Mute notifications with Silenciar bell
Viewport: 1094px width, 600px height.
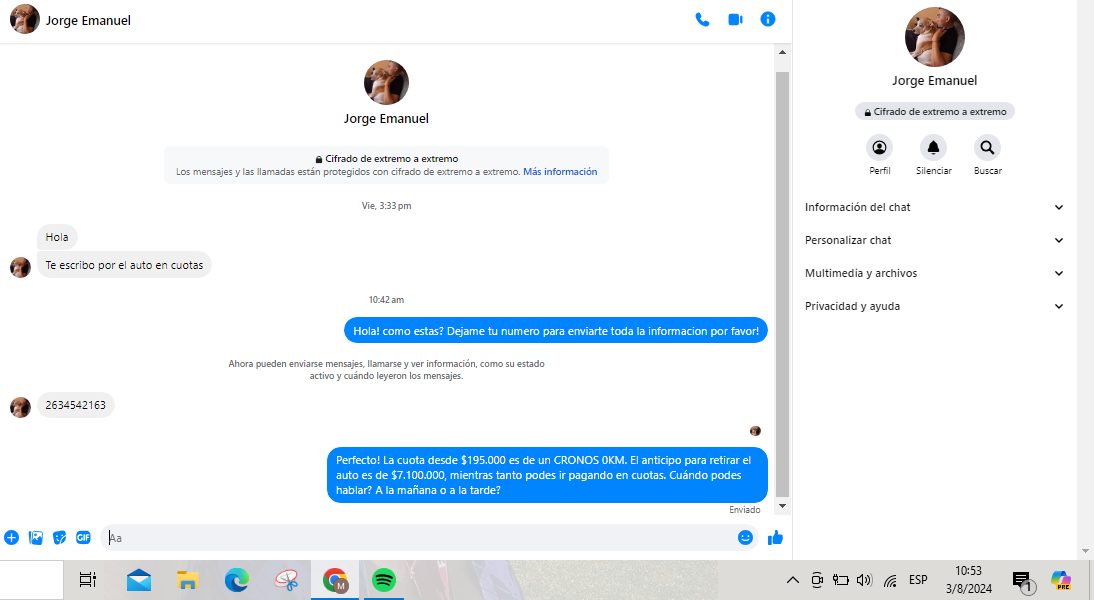934,147
